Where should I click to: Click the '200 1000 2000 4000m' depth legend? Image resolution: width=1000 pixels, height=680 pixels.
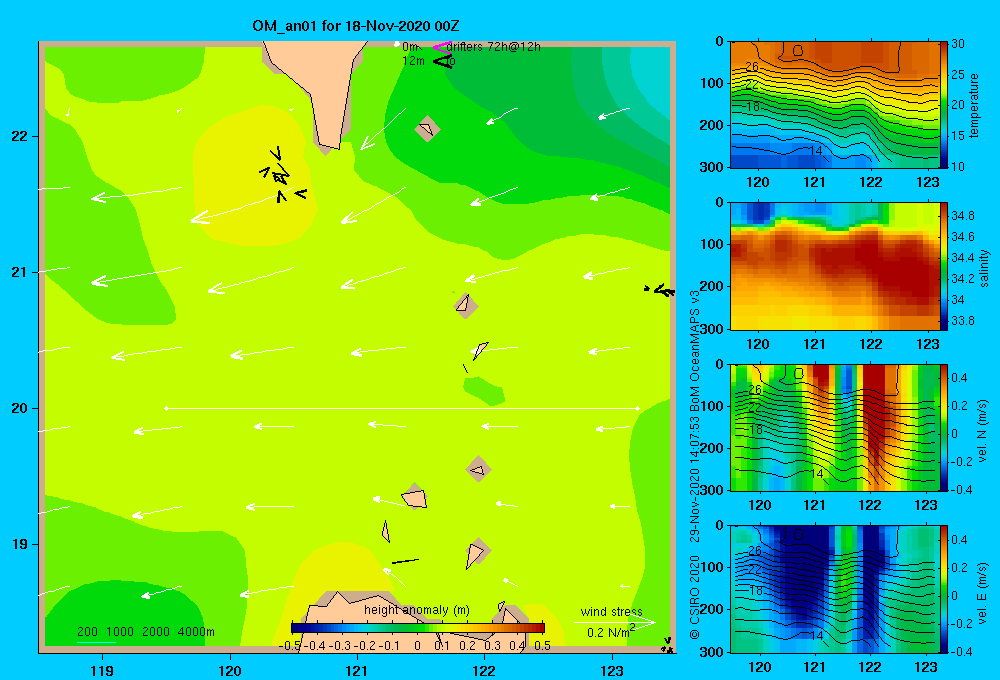point(145,632)
